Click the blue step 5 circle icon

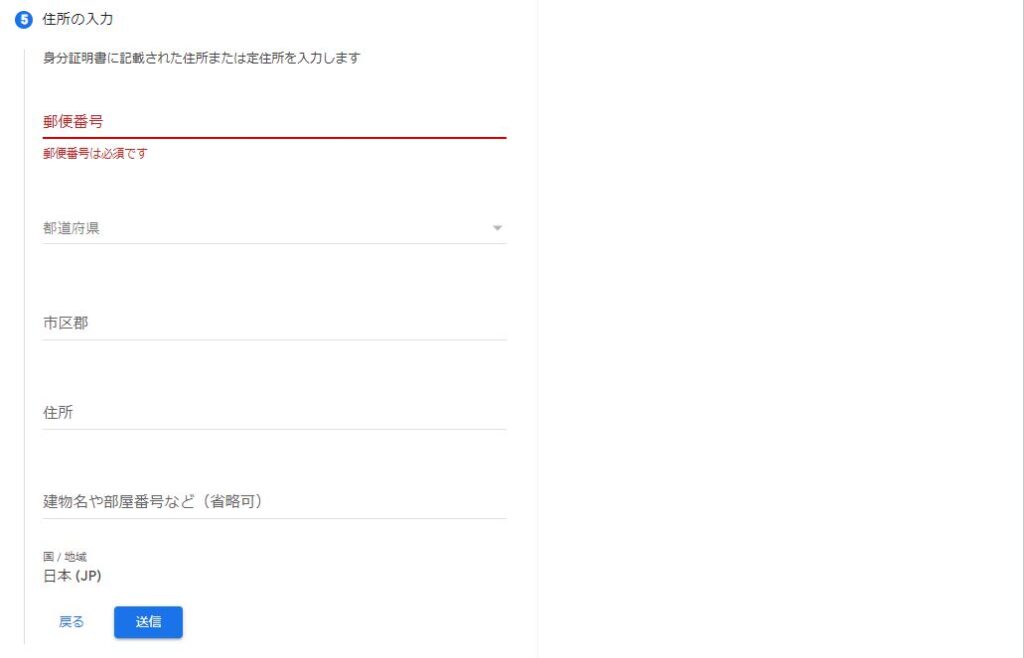(24, 20)
